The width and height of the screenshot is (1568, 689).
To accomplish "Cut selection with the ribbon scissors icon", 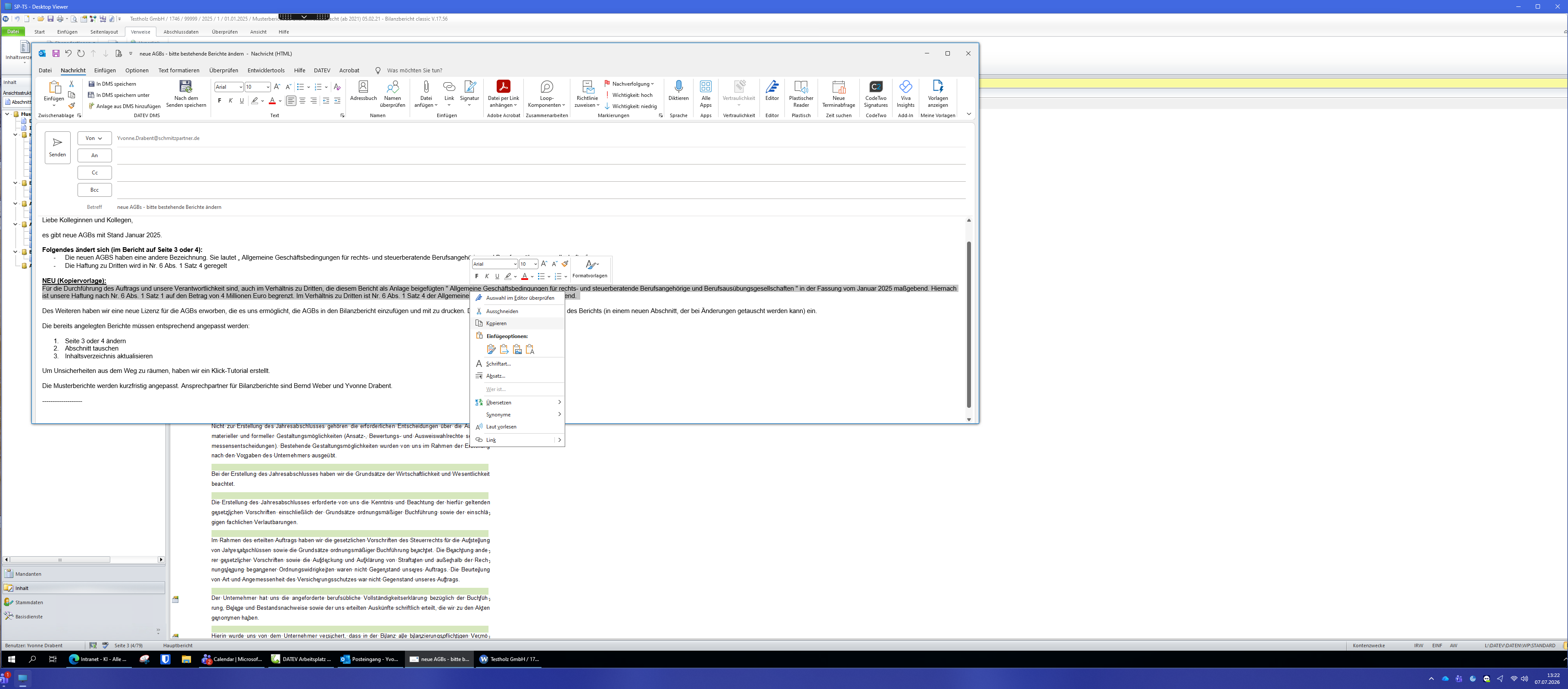I will coord(72,84).
